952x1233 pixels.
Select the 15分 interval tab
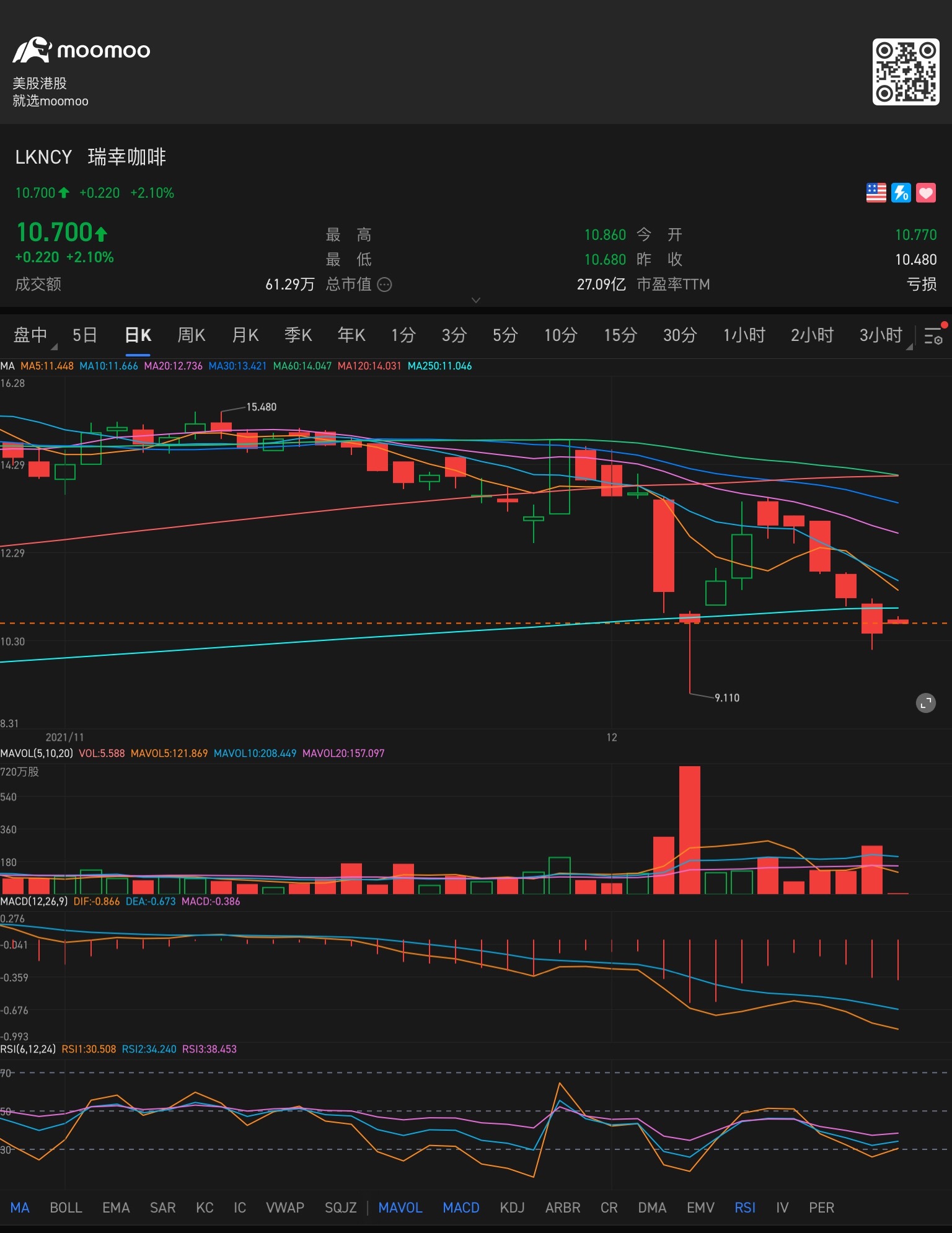(x=620, y=335)
